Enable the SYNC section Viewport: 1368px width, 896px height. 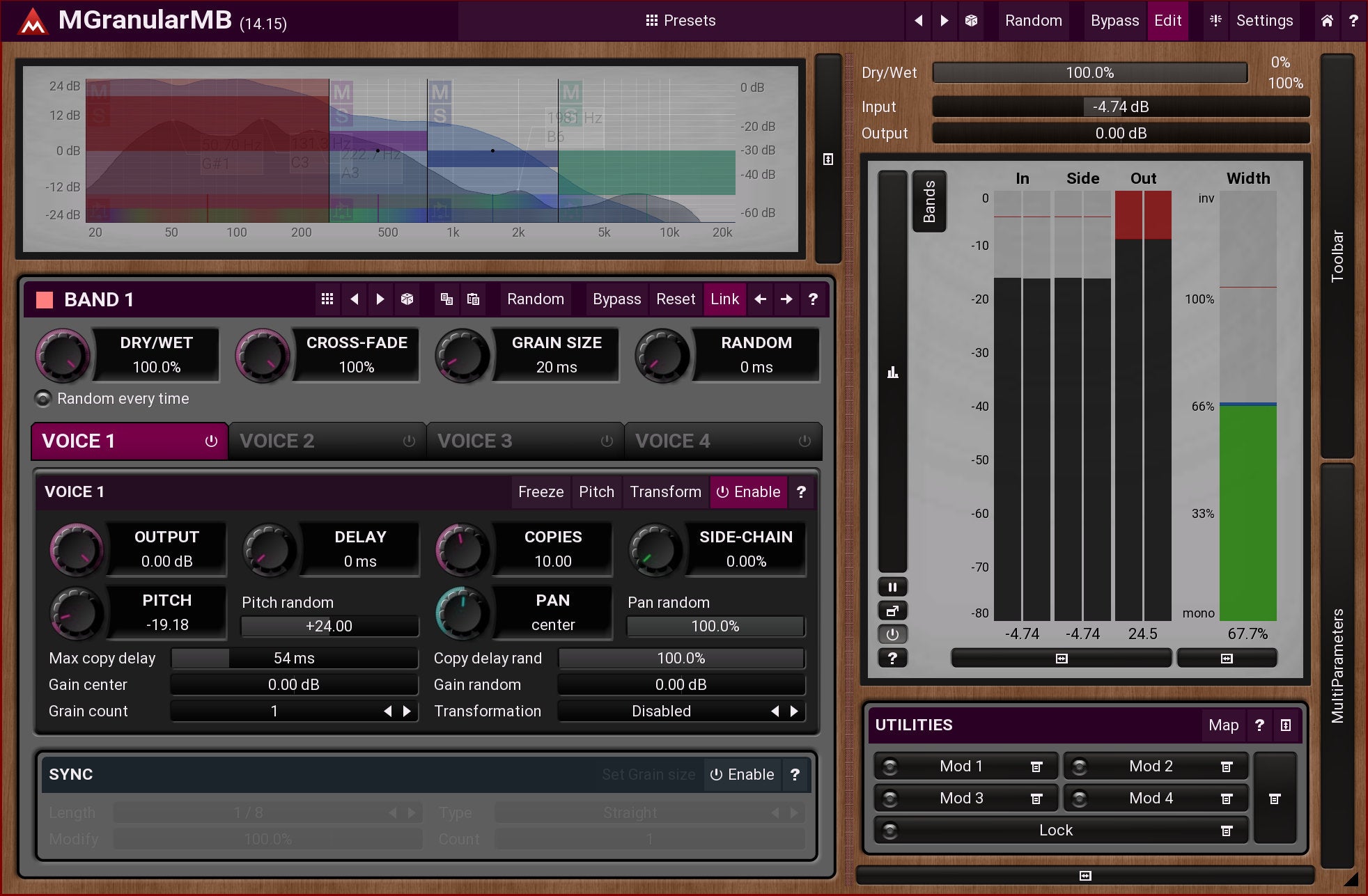coord(742,775)
